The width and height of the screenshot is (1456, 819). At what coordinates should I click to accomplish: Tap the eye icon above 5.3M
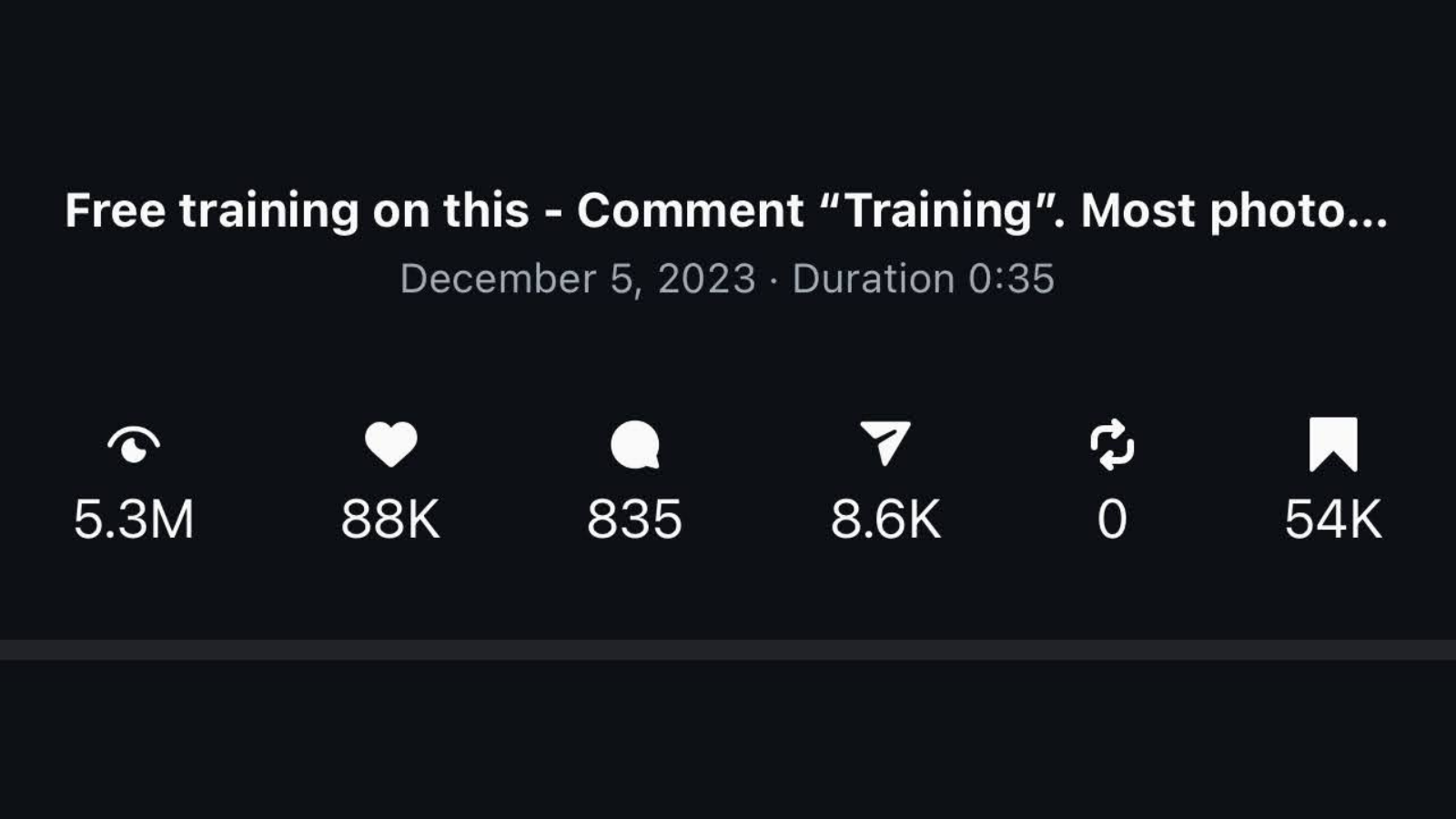[135, 446]
